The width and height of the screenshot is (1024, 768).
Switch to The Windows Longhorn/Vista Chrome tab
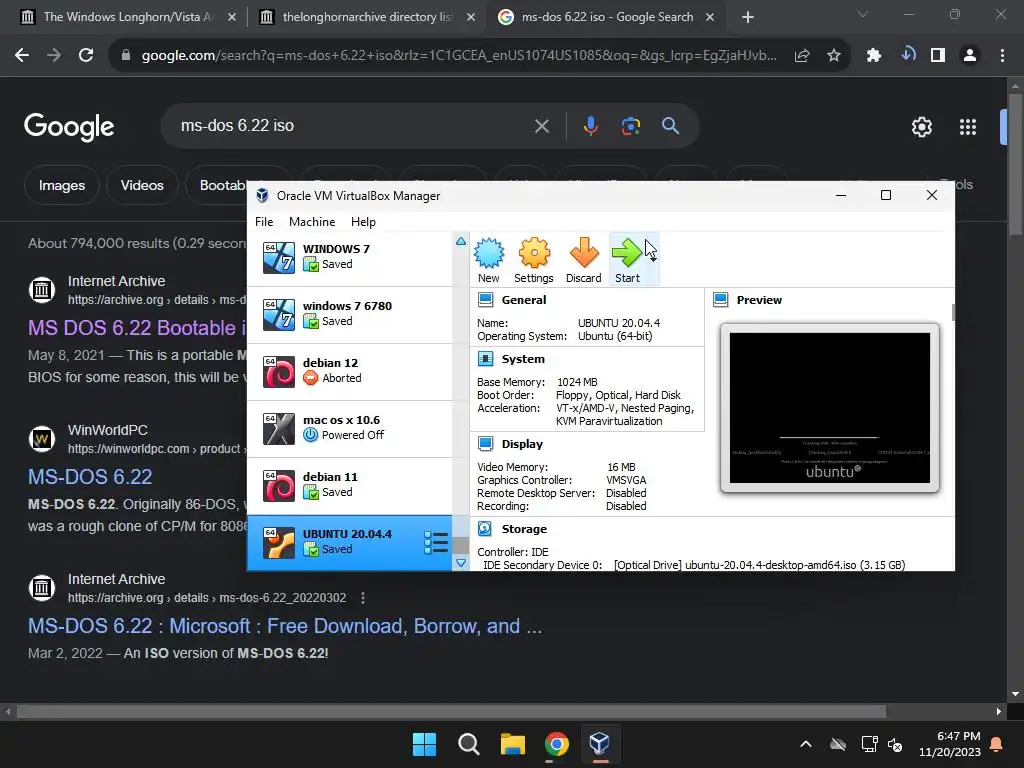coord(128,17)
